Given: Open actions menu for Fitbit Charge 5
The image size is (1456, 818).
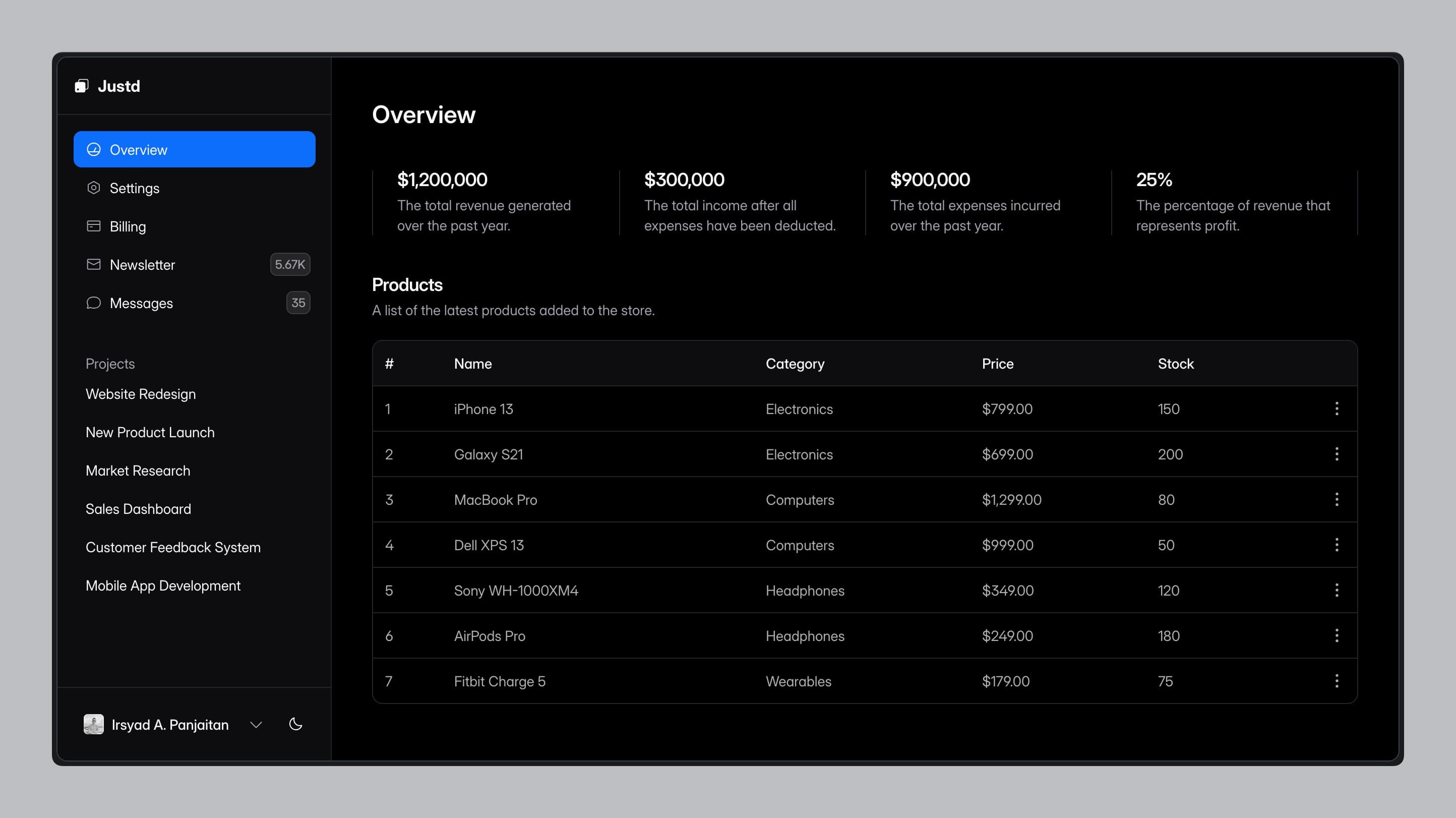Looking at the screenshot, I should tap(1336, 681).
